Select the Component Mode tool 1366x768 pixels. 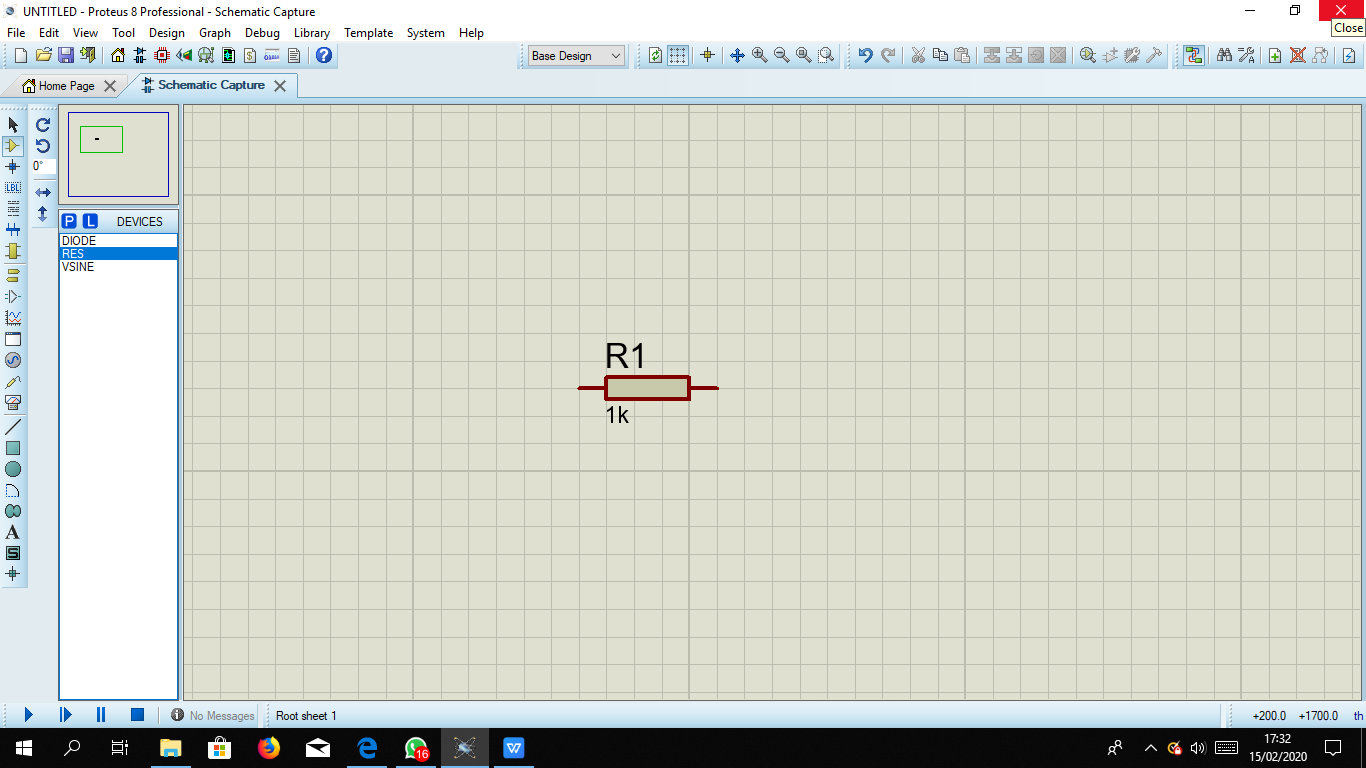13,146
